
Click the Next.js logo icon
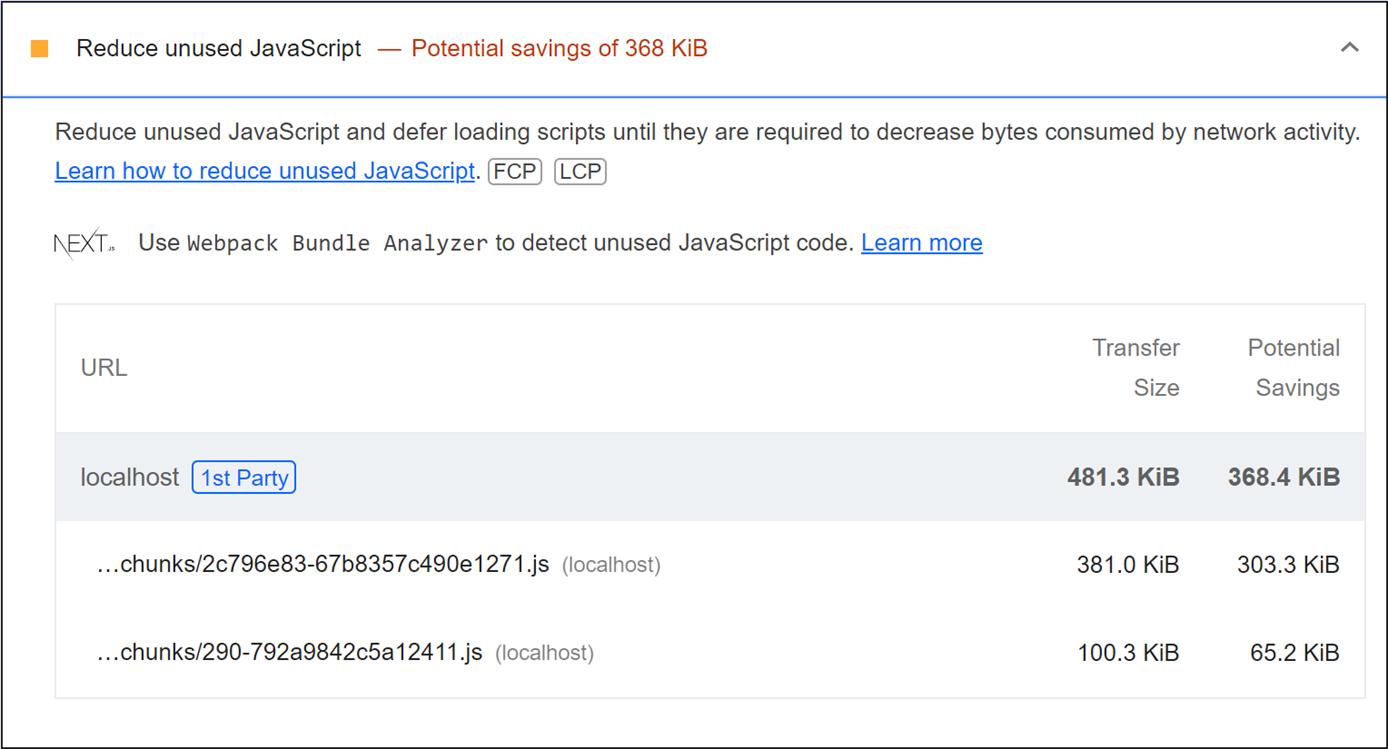[x=84, y=244]
